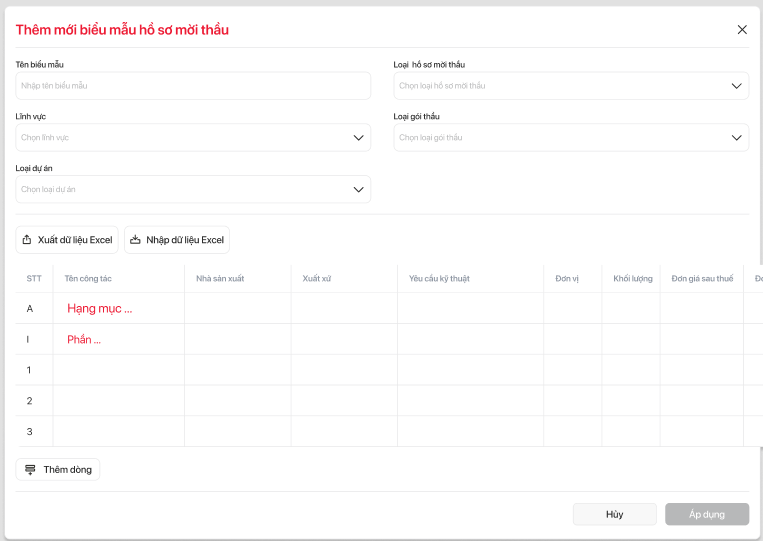Click the Tên công tác column header
The width and height of the screenshot is (763, 541).
pos(88,278)
